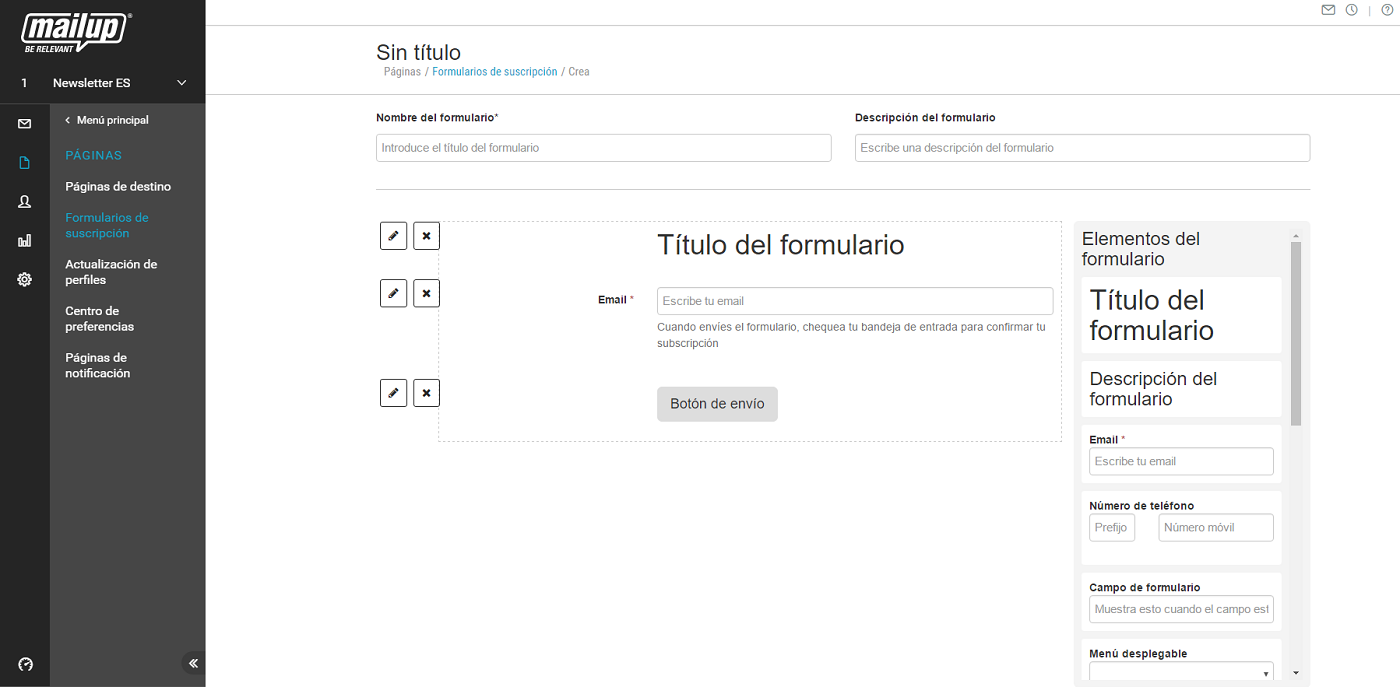The width and height of the screenshot is (1400, 687).
Task: Open the Settings gear icon in sidebar
Action: tap(25, 280)
